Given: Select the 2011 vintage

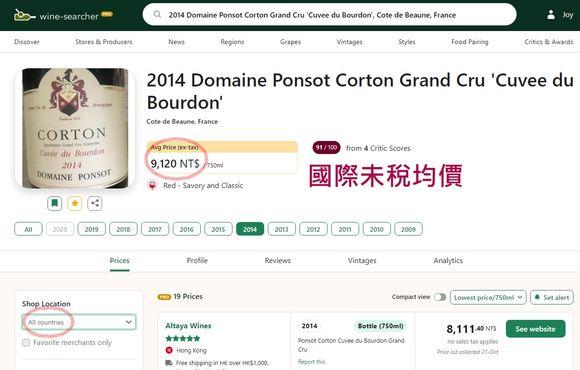Looking at the screenshot, I should click(345, 229).
